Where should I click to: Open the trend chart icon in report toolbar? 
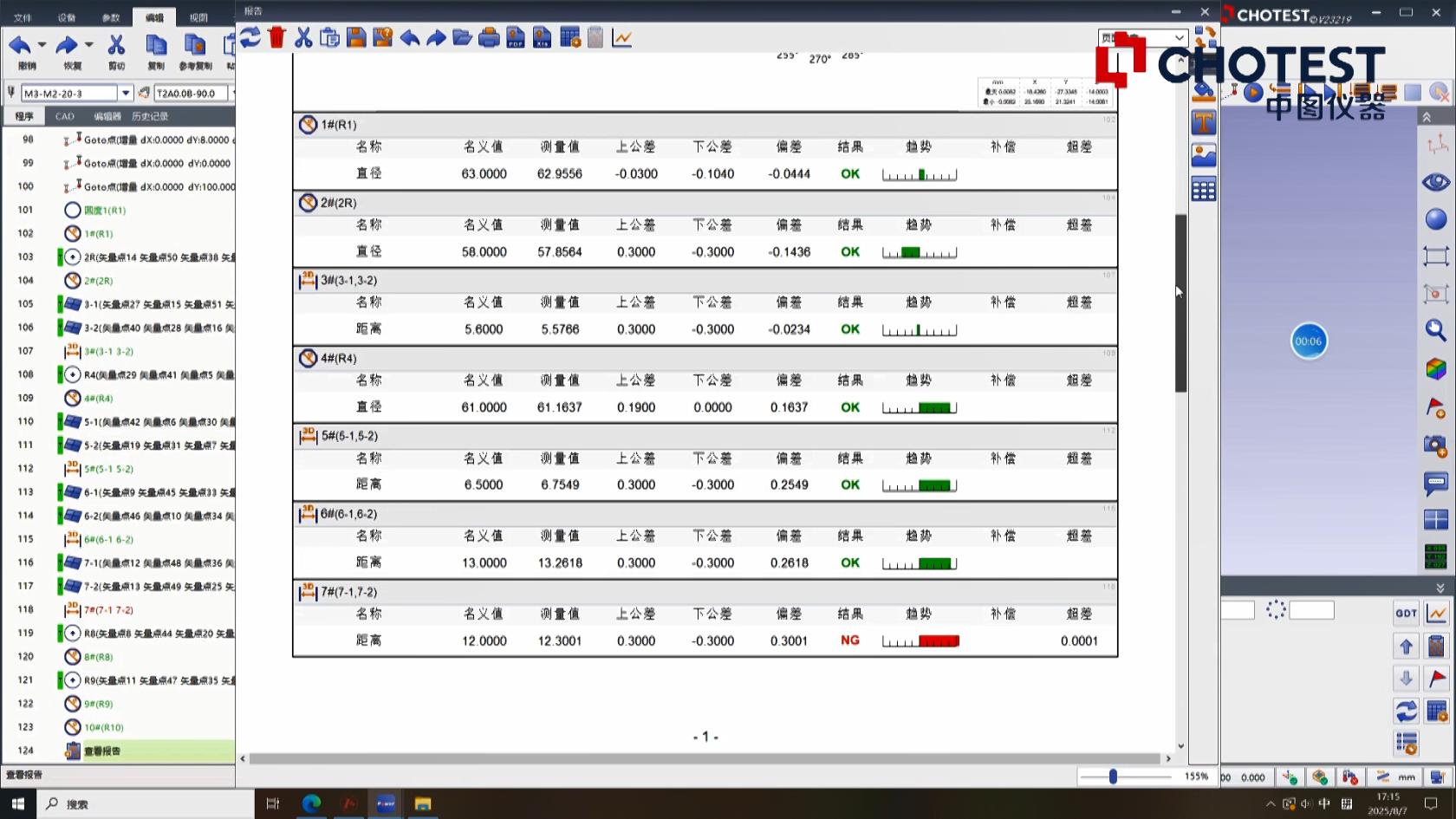pyautogui.click(x=621, y=38)
